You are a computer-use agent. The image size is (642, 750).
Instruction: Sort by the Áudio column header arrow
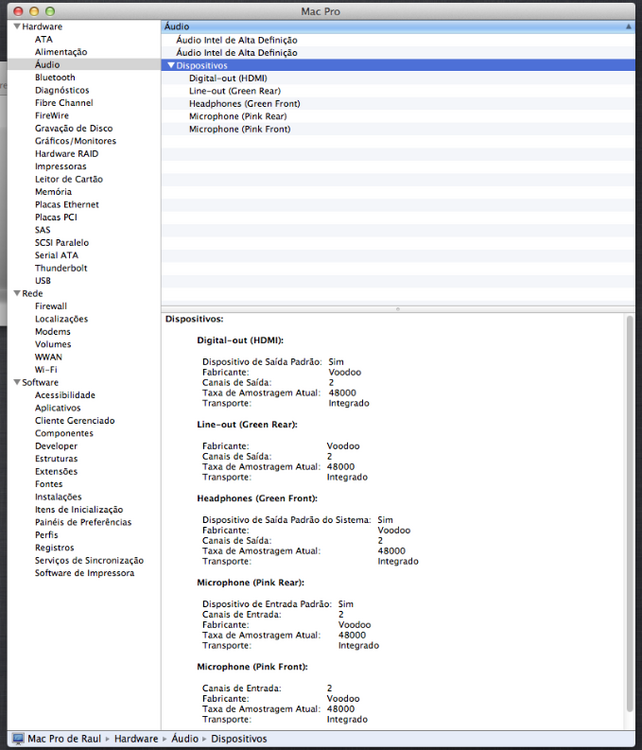coord(628,27)
